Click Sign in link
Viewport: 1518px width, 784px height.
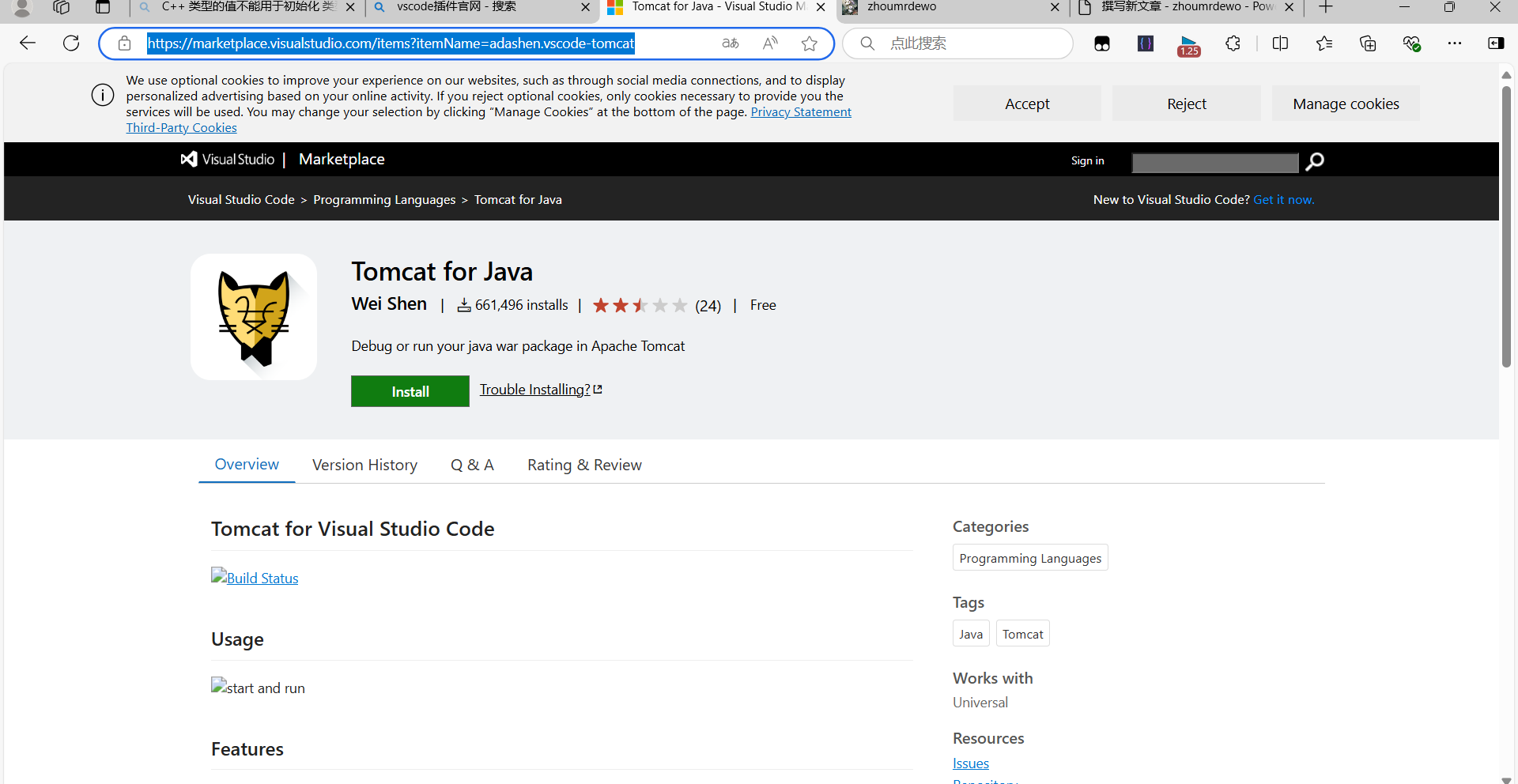point(1087,160)
